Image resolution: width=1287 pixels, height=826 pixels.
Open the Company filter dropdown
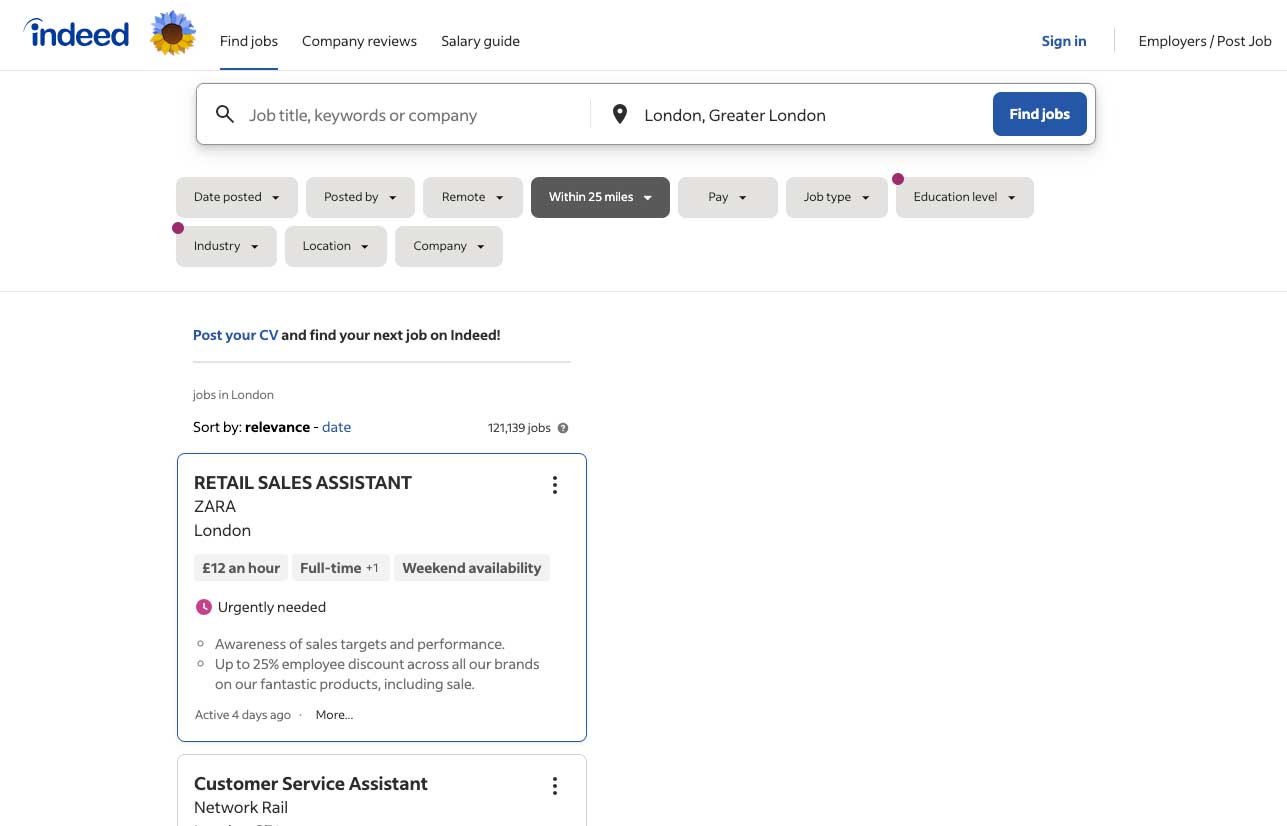pos(449,246)
